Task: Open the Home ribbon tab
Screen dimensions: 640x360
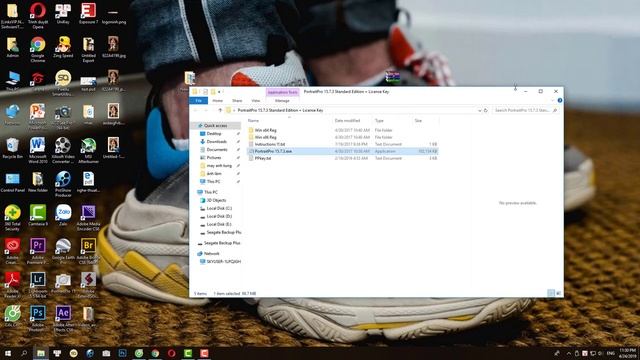Action: pyautogui.click(x=218, y=100)
